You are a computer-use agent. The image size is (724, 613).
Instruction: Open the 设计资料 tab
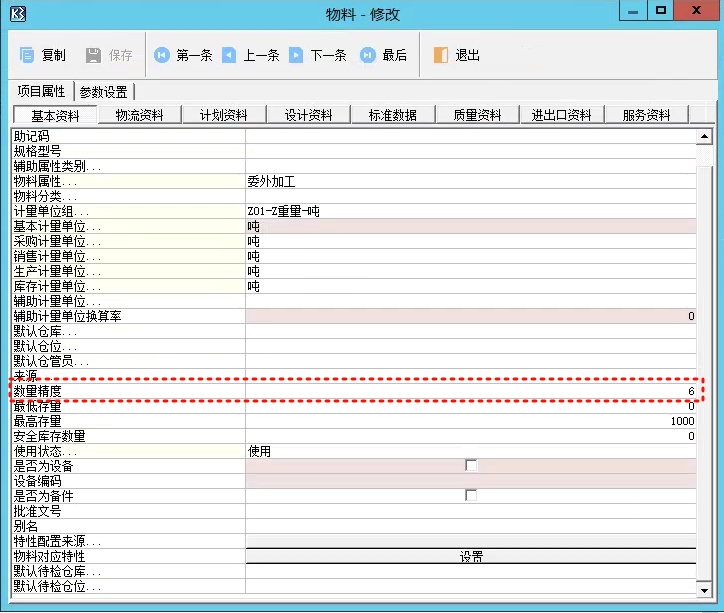pyautogui.click(x=308, y=115)
